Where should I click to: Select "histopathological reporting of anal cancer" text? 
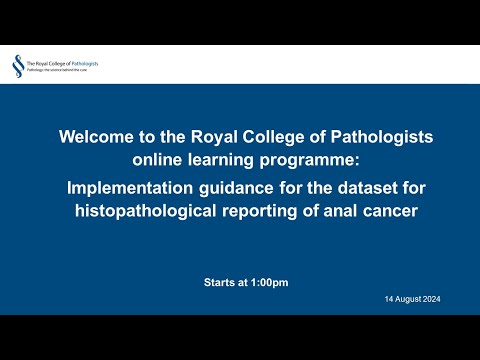(x=246, y=211)
